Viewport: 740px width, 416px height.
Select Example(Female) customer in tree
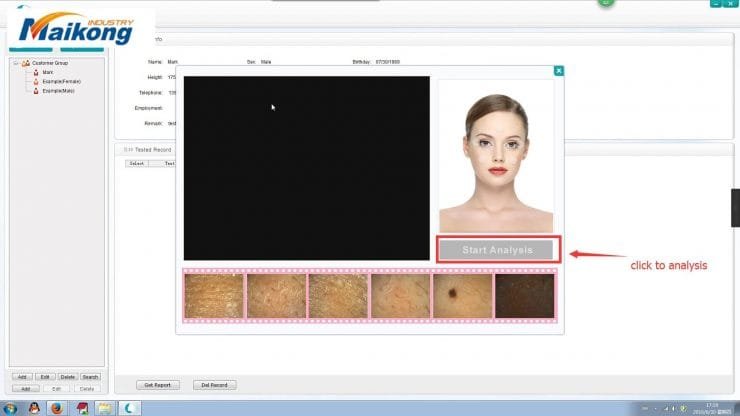click(x=58, y=81)
